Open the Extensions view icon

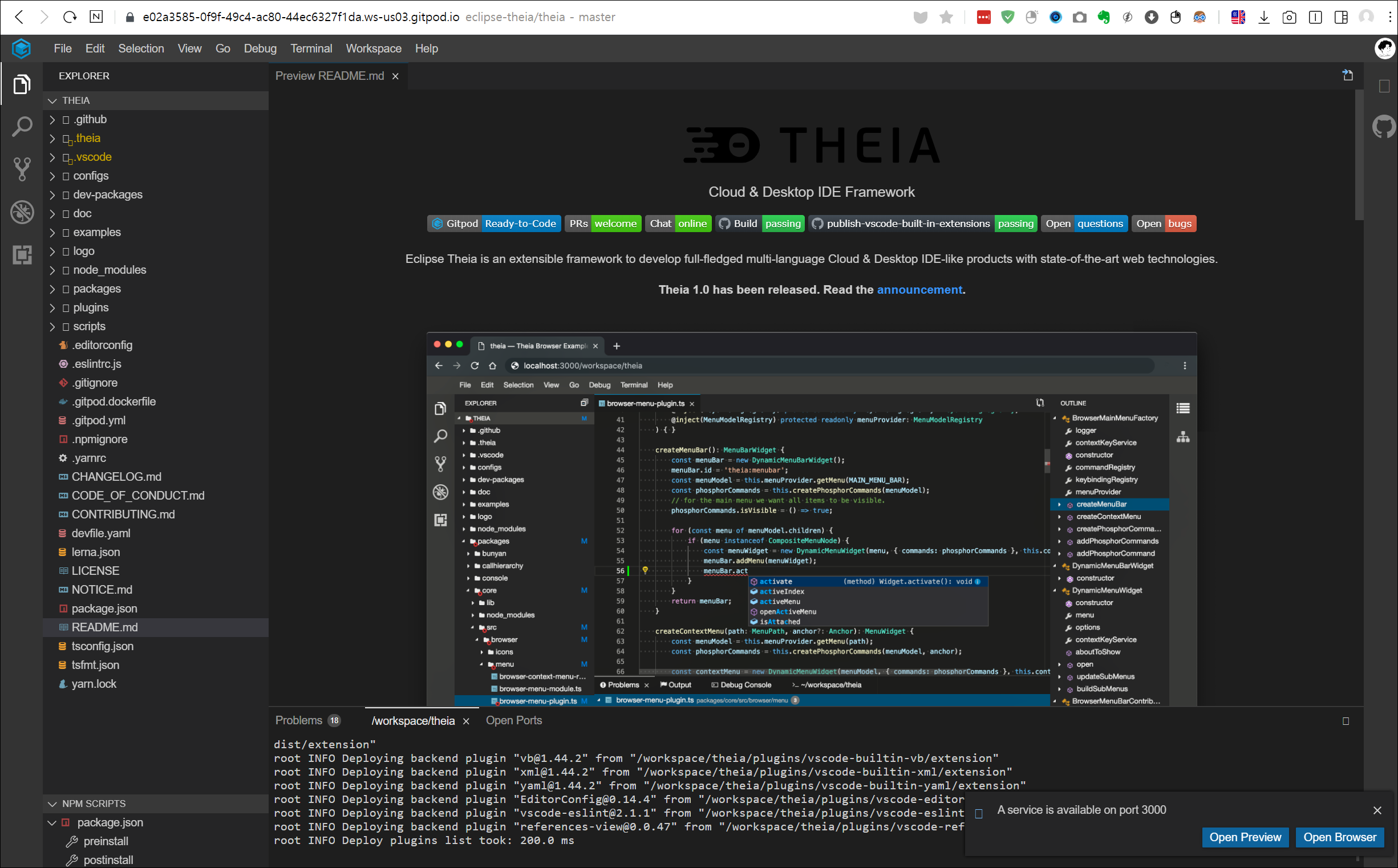pyautogui.click(x=22, y=254)
